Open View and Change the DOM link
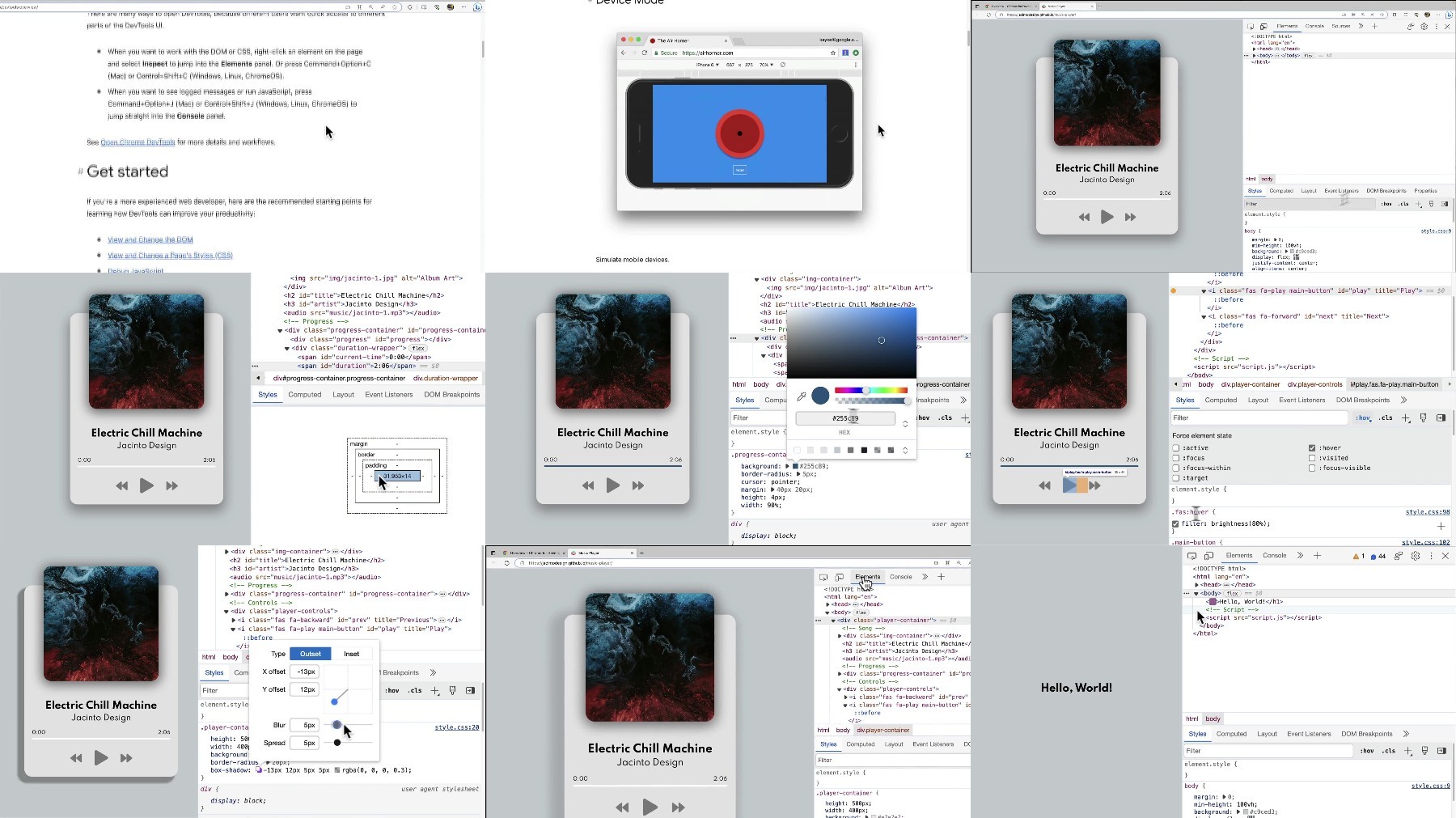The image size is (1456, 818). (x=150, y=239)
